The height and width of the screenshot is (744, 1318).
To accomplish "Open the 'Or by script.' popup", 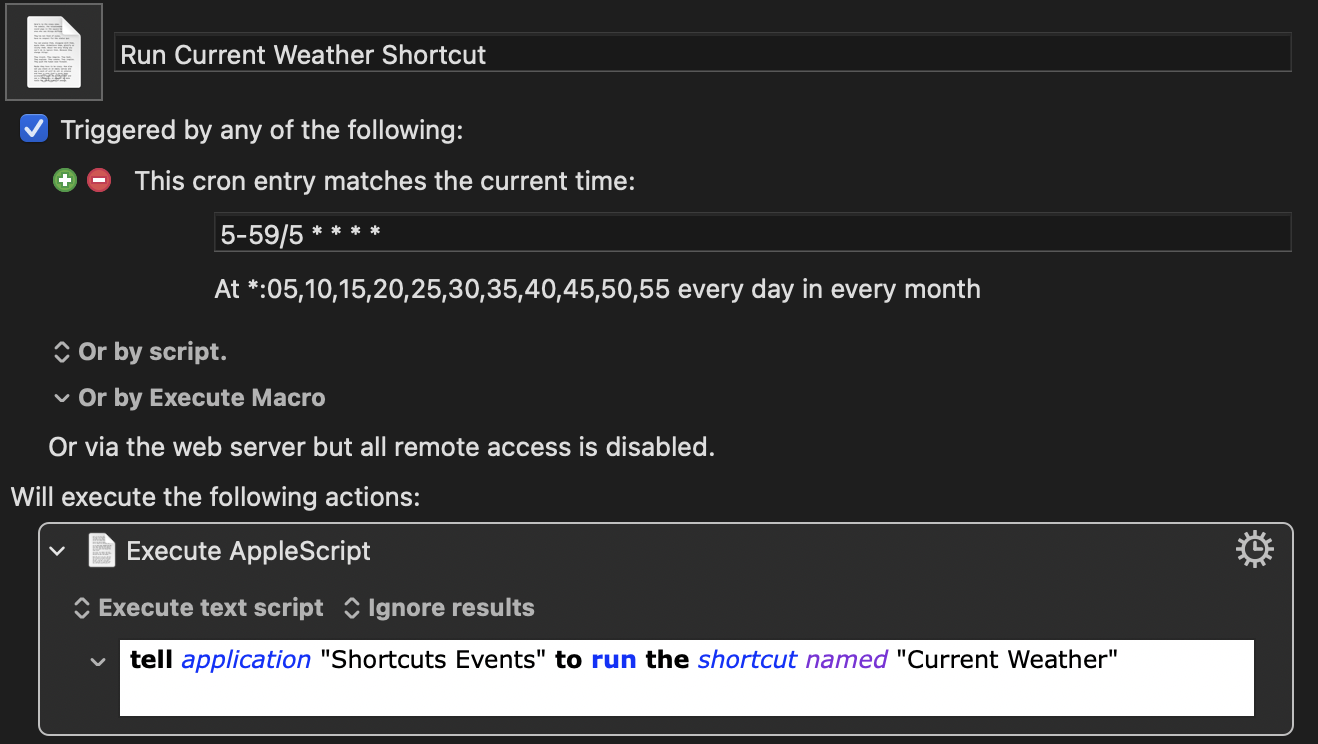I will tap(140, 352).
